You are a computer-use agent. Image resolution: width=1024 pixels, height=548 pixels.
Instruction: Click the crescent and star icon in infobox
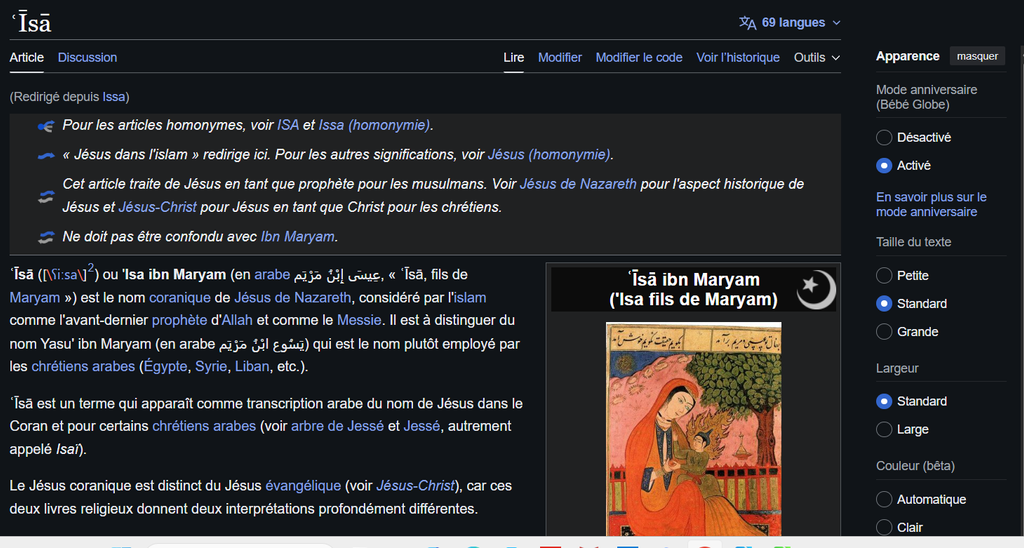point(816,289)
